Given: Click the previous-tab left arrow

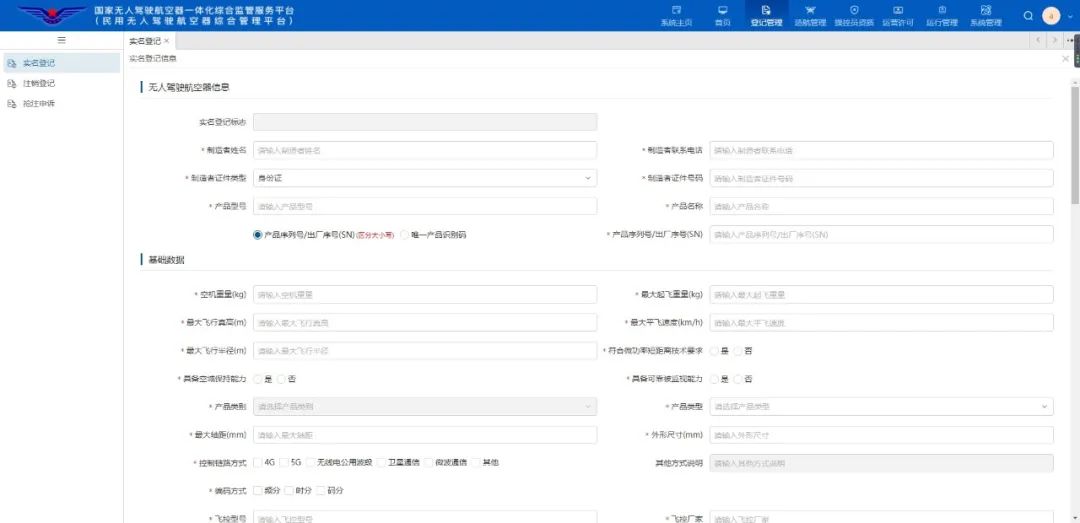Looking at the screenshot, I should coord(1039,41).
